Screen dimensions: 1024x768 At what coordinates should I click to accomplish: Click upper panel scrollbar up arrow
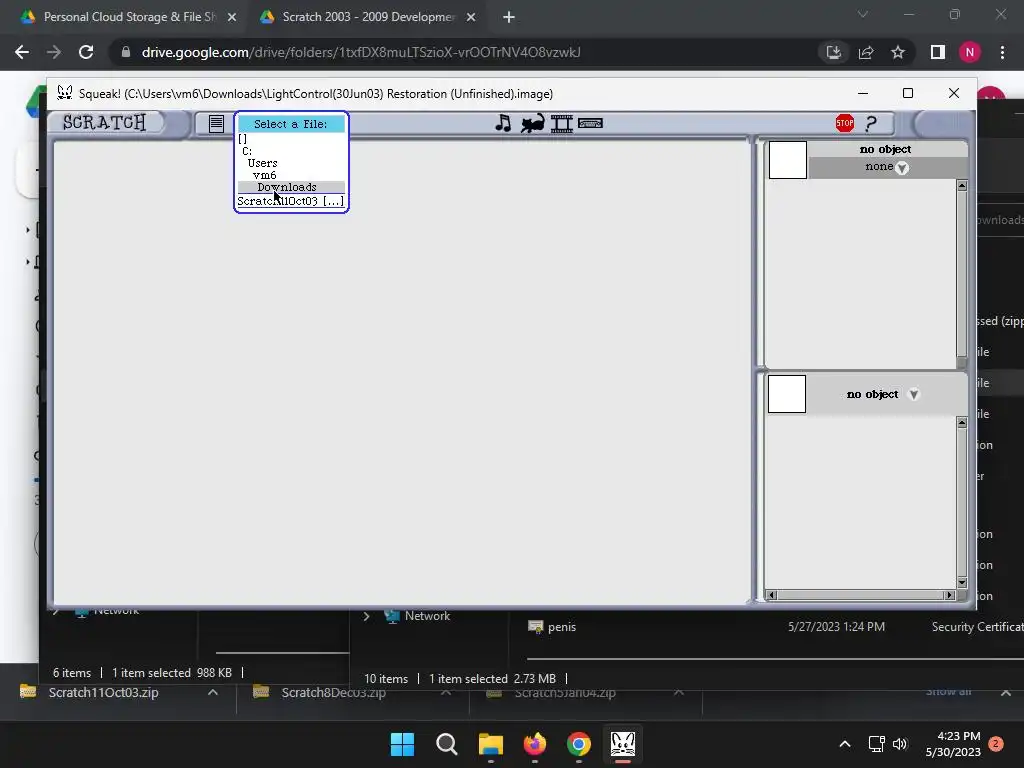(962, 186)
